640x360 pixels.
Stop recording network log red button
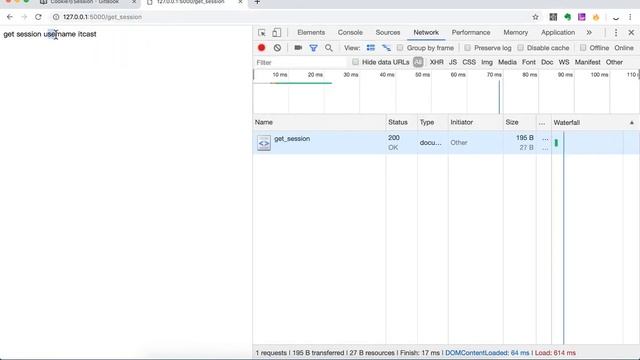tap(262, 48)
